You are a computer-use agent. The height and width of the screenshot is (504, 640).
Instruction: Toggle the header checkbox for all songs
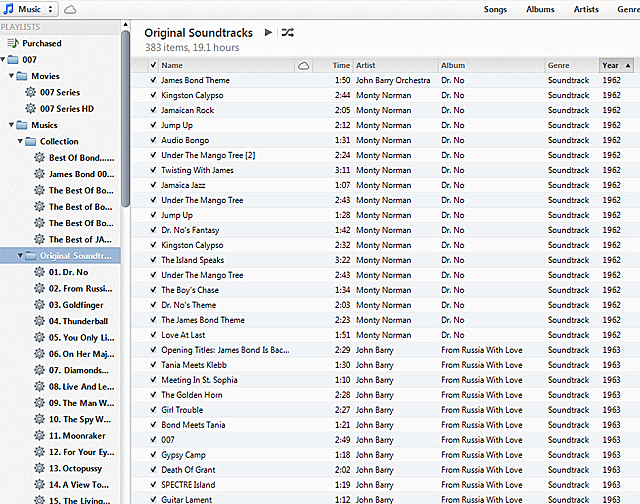[x=153, y=65]
